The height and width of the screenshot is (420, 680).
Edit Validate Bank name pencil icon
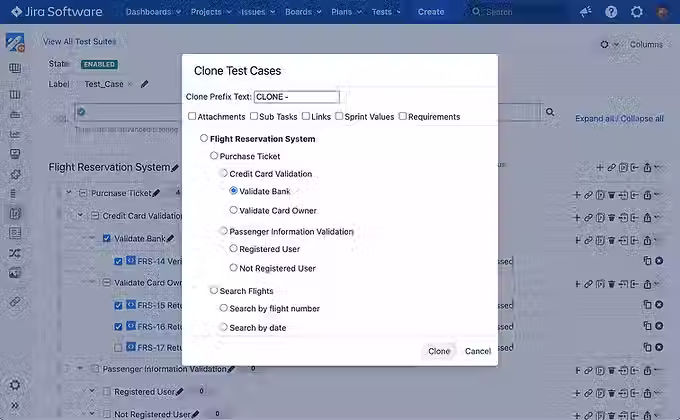(x=170, y=238)
